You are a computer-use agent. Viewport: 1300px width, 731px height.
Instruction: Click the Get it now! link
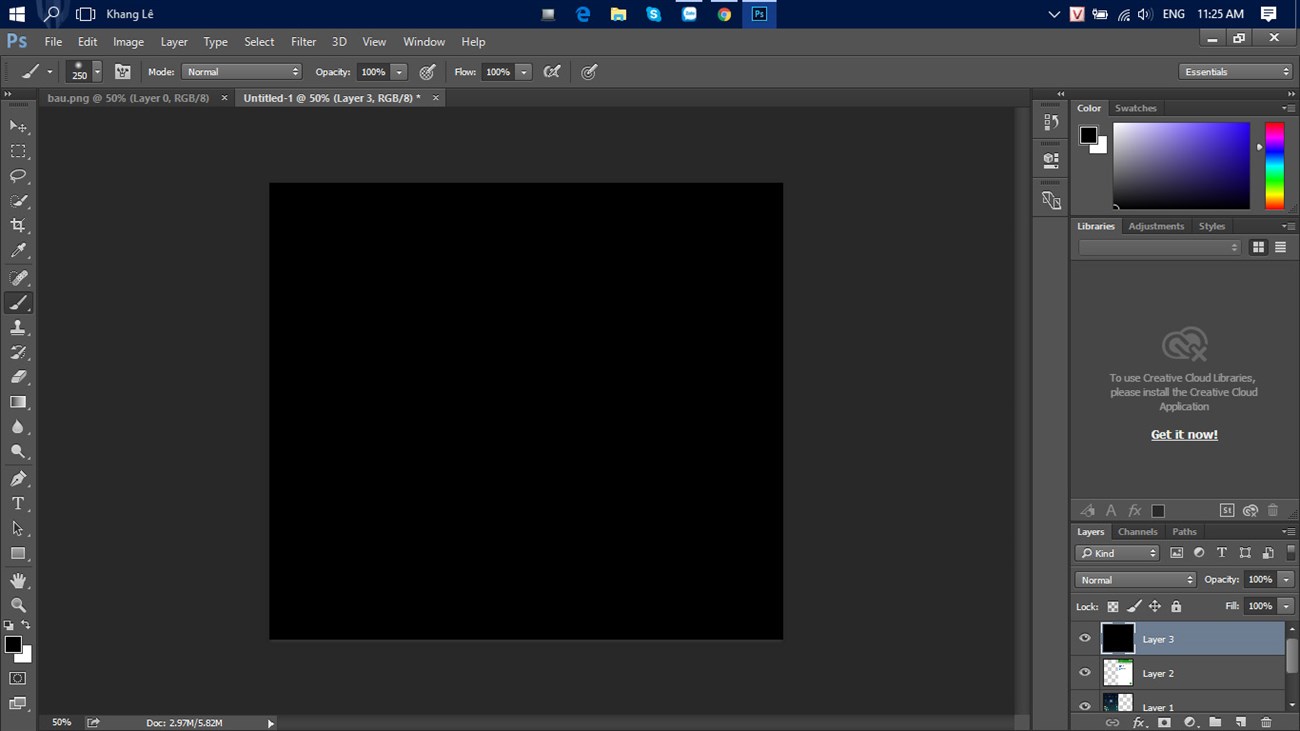[x=1184, y=435]
